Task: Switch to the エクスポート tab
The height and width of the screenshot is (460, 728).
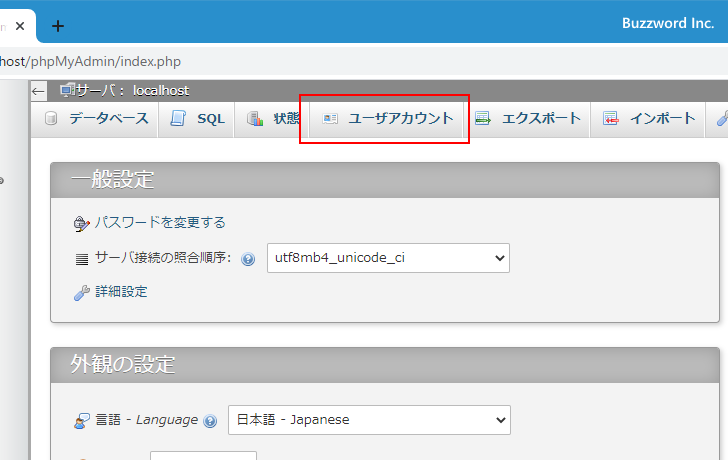Action: [x=527, y=119]
